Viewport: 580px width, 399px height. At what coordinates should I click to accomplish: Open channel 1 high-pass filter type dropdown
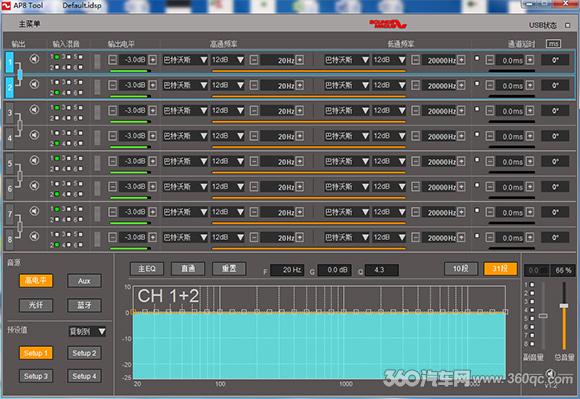click(185, 60)
